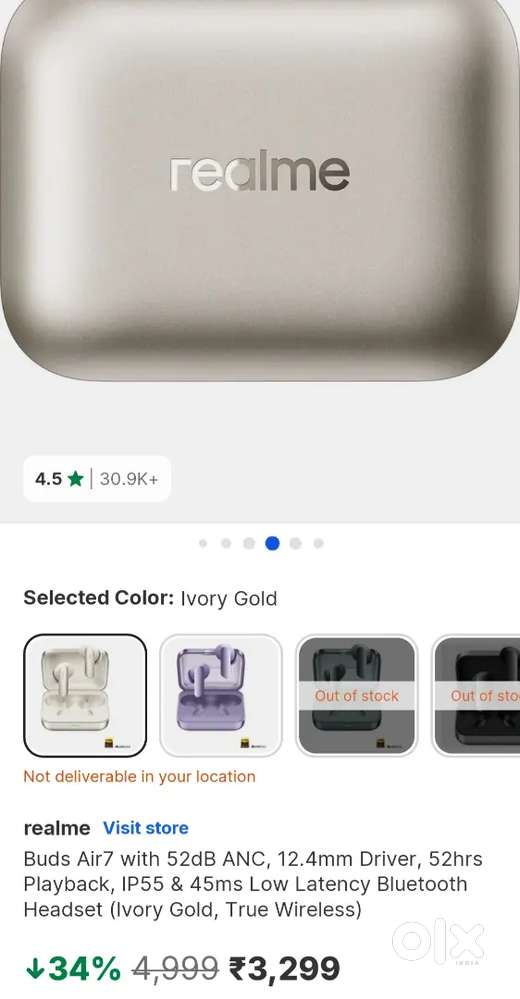
Task: Tap the realme brand name
Action: tap(57, 828)
